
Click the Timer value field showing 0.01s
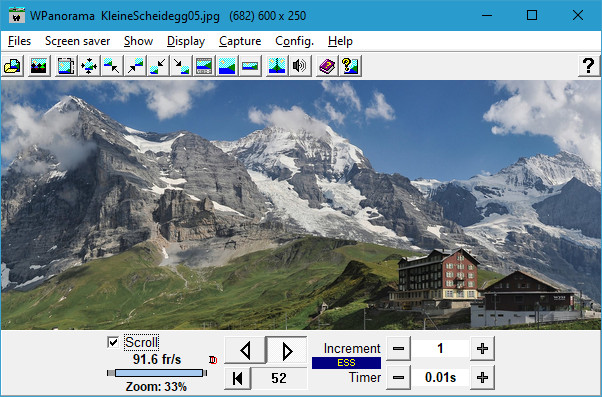coord(440,377)
